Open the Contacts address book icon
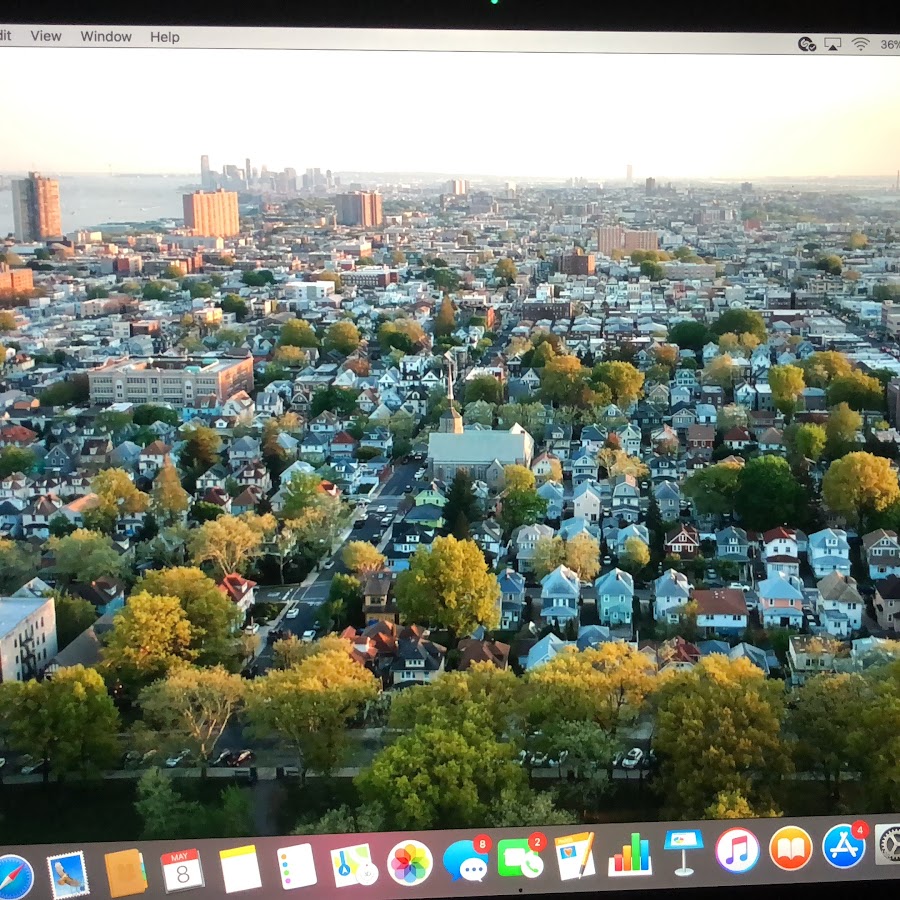Image resolution: width=900 pixels, height=900 pixels. click(125, 872)
